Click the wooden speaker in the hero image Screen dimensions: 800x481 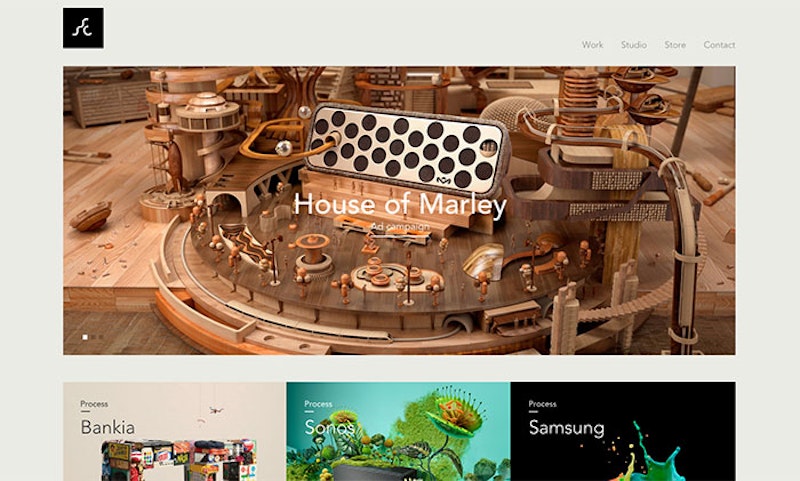tap(406, 147)
